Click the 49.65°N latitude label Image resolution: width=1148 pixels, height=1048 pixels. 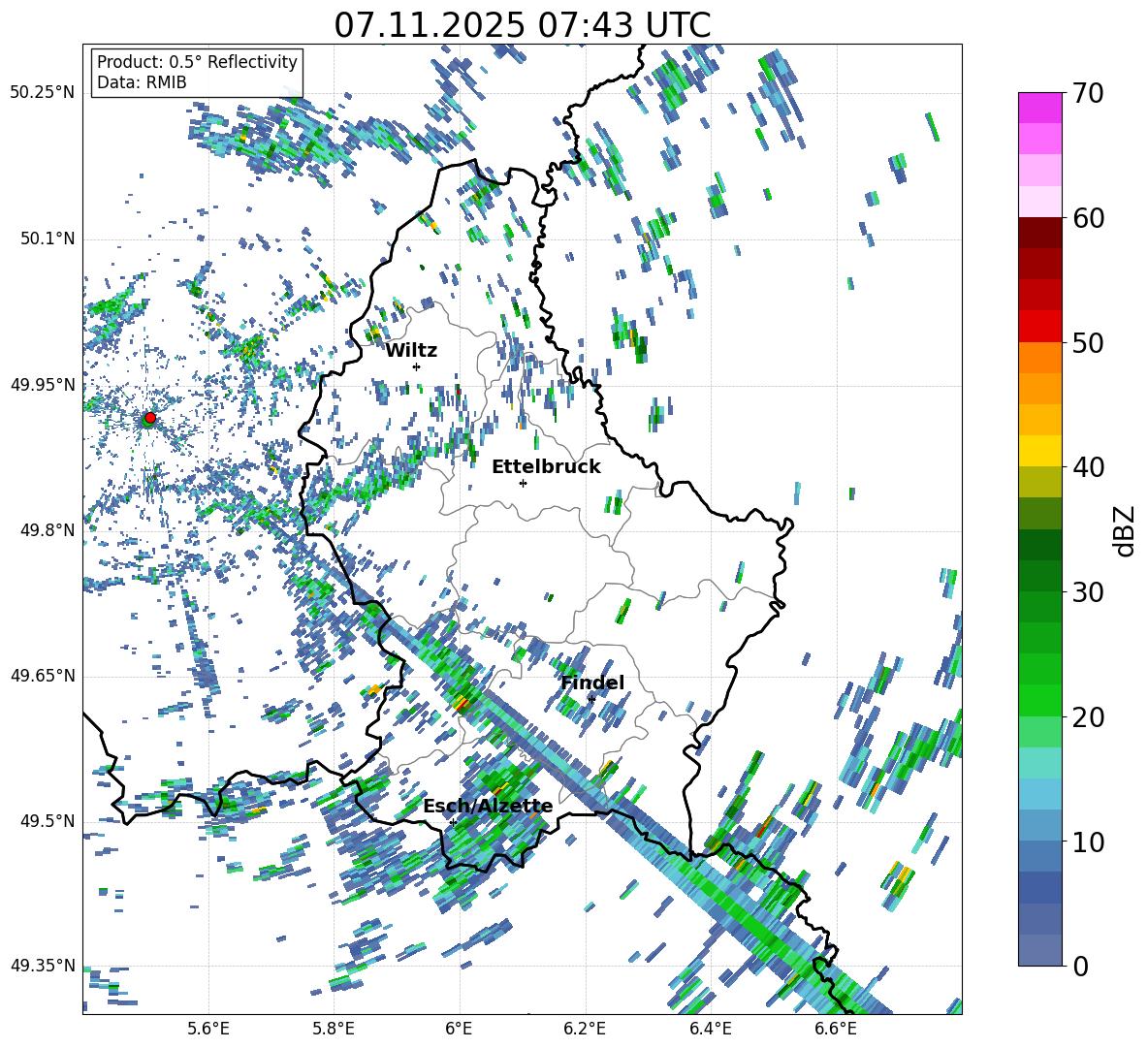[43, 676]
